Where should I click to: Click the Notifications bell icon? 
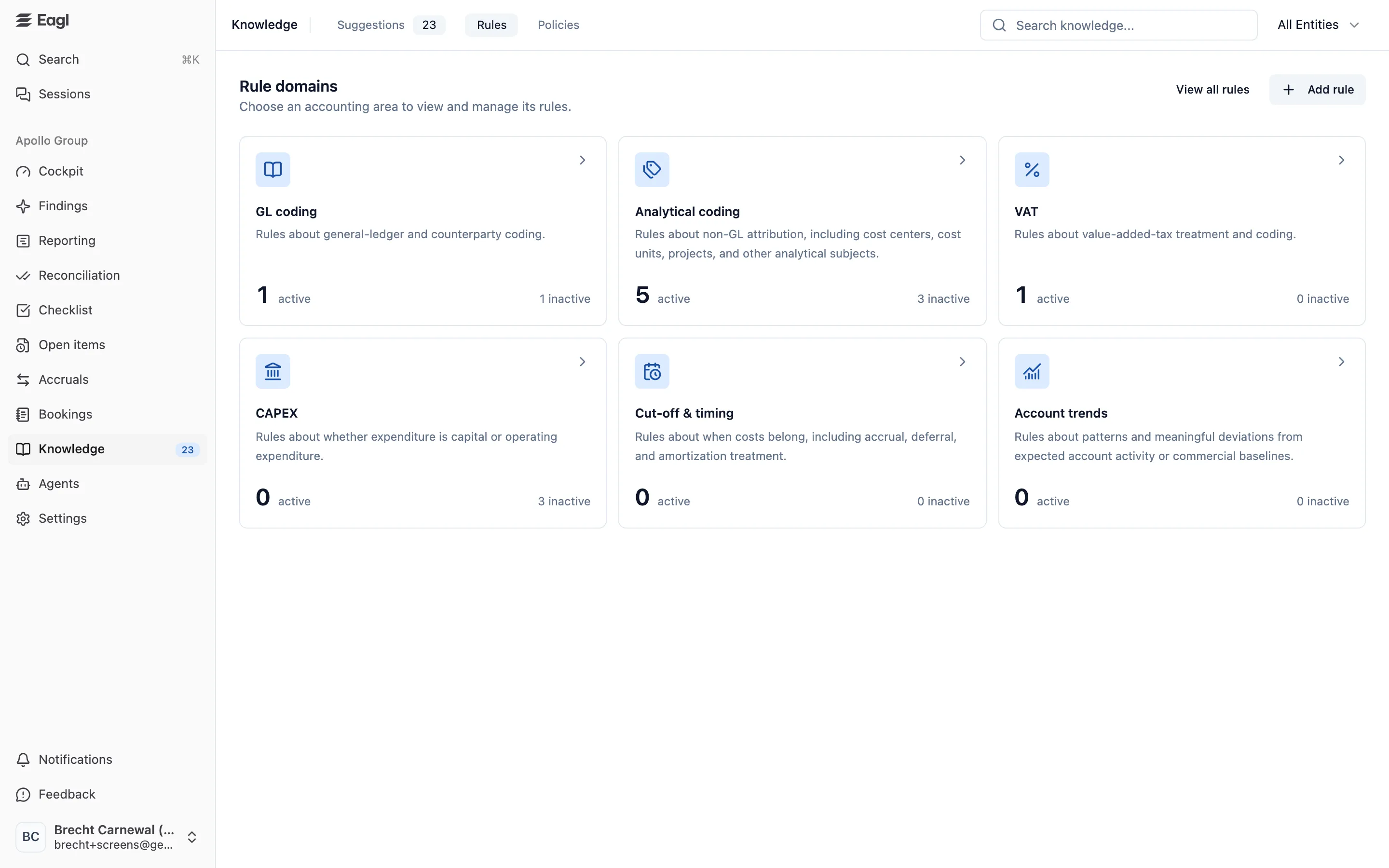point(23,759)
